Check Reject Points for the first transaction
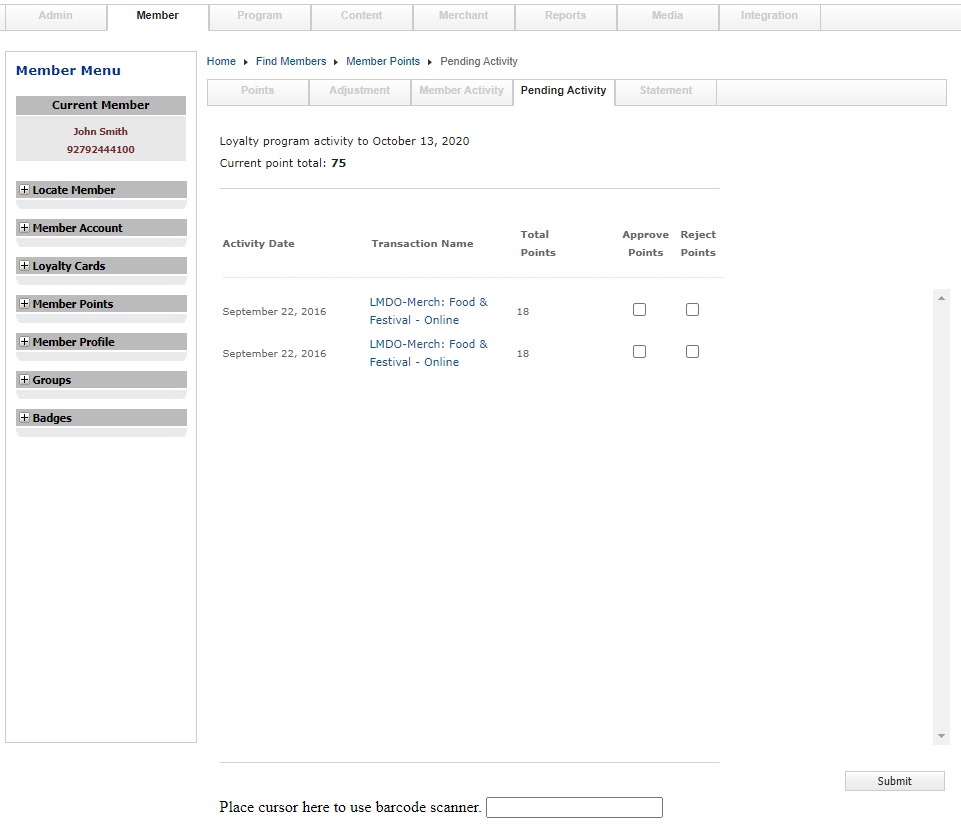This screenshot has width=961, height=831. pos(692,309)
